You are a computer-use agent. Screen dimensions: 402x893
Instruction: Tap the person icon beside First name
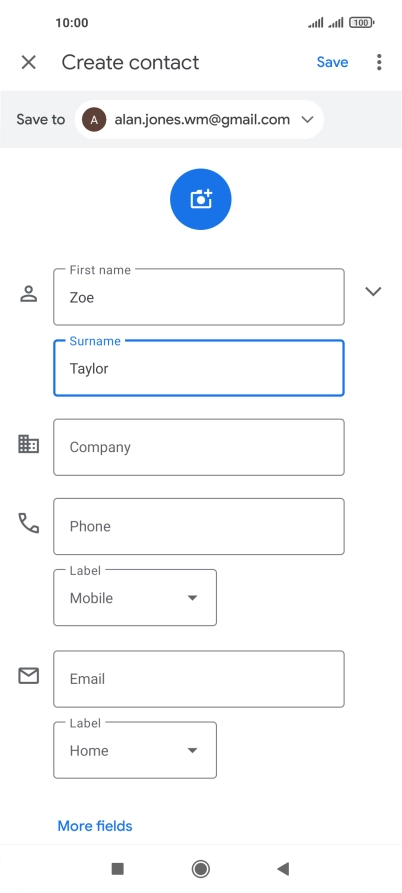(28, 294)
